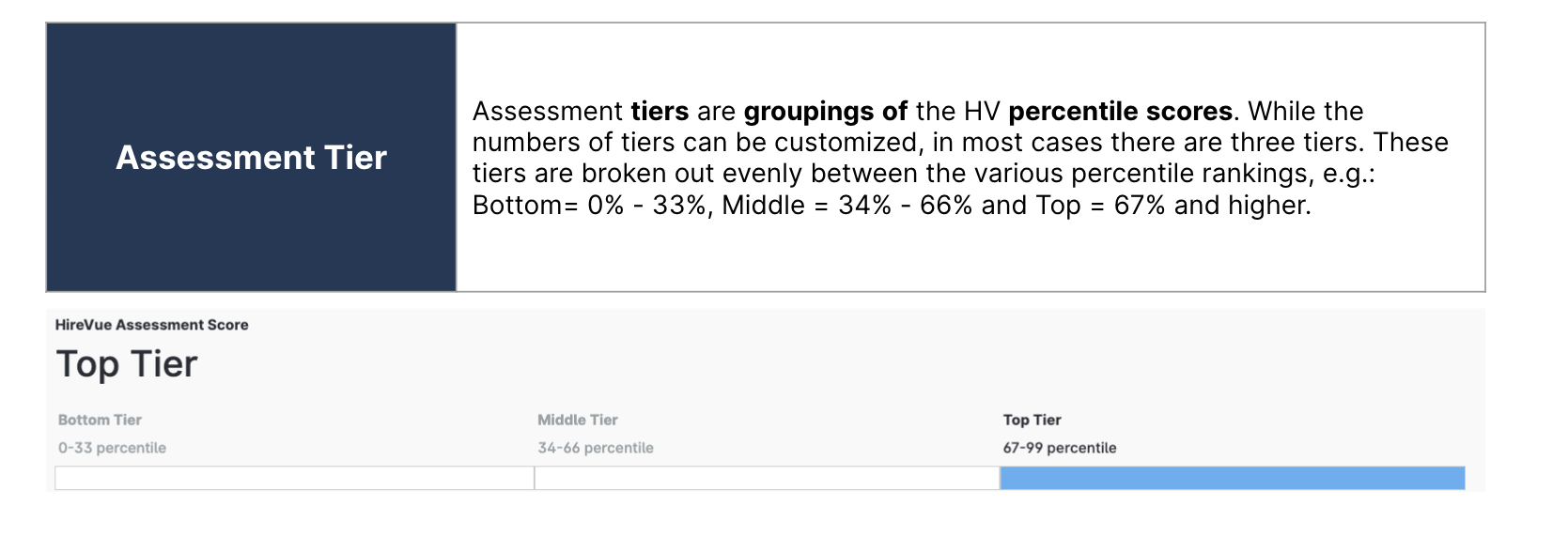
Task: Click the empty Bottom Tier bar segment
Action: pyautogui.click(x=294, y=478)
